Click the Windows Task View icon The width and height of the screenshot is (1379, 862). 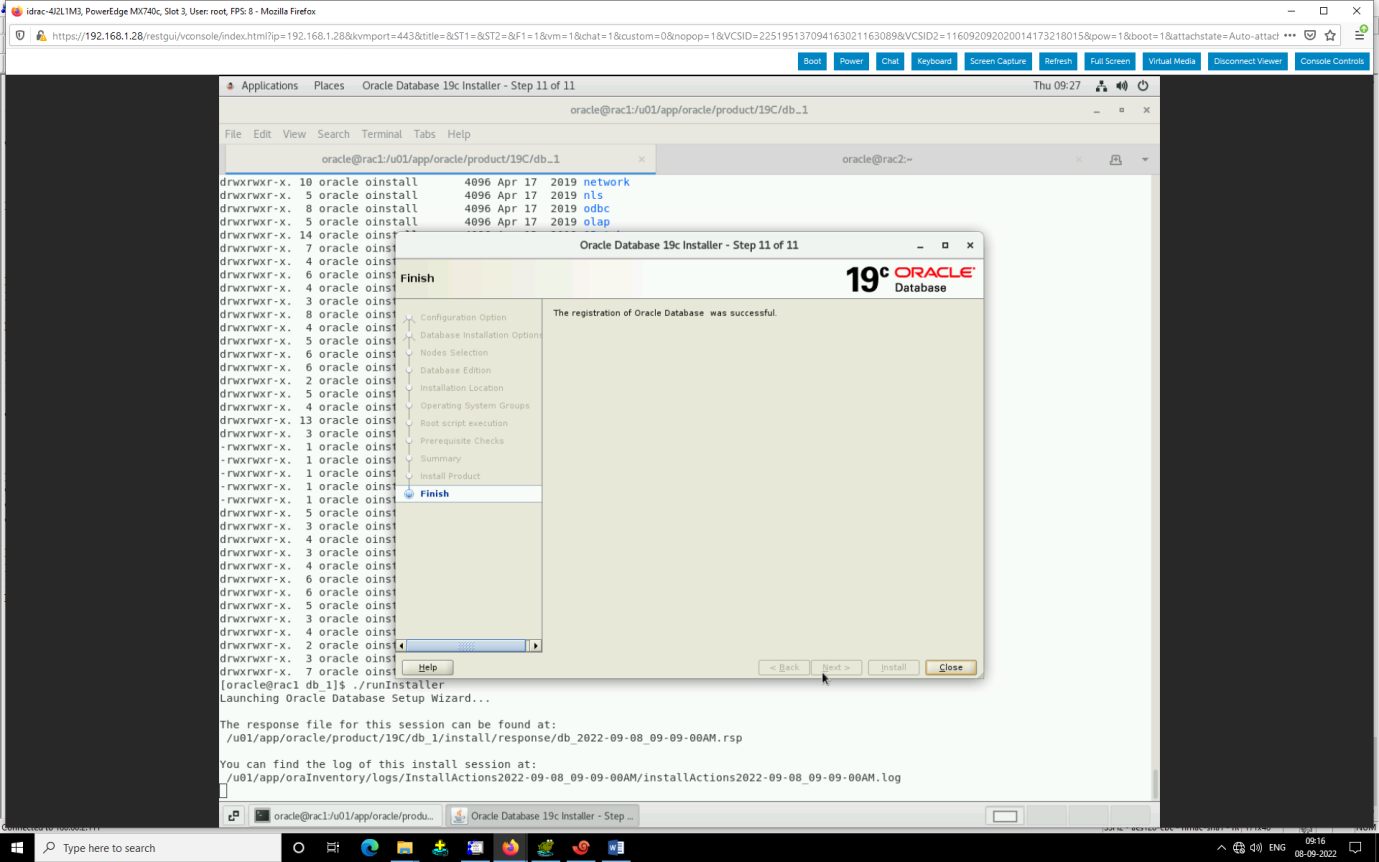[x=333, y=848]
